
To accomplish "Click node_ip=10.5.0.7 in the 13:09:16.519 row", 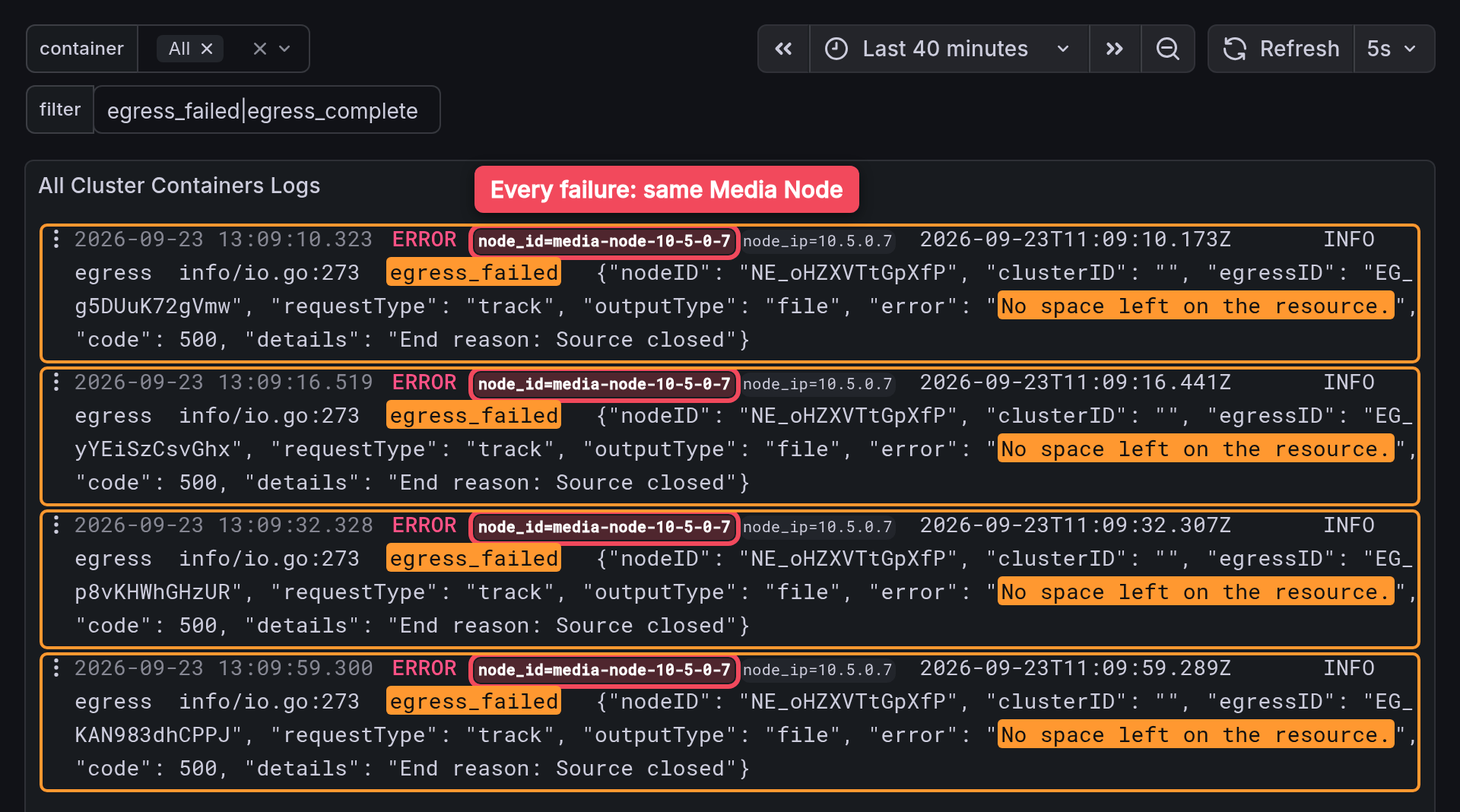I will (817, 384).
